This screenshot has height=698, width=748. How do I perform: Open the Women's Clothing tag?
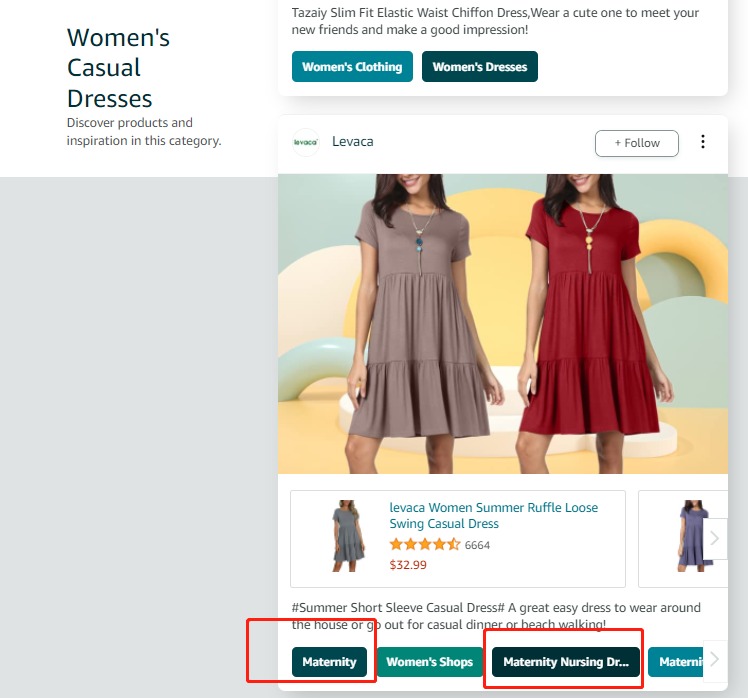tap(352, 67)
